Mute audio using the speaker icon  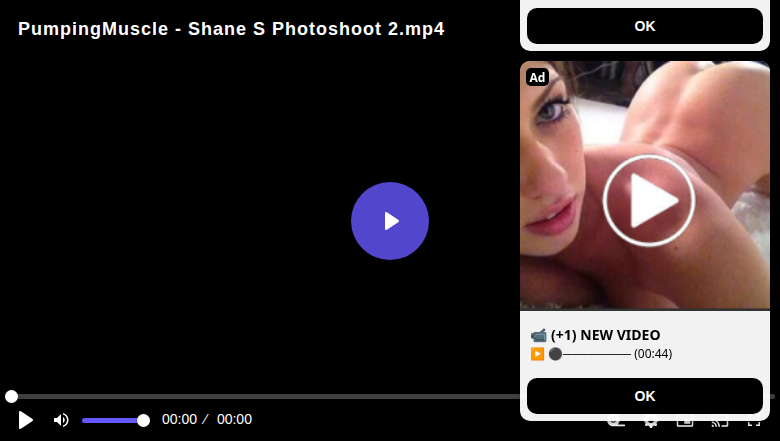[61, 420]
